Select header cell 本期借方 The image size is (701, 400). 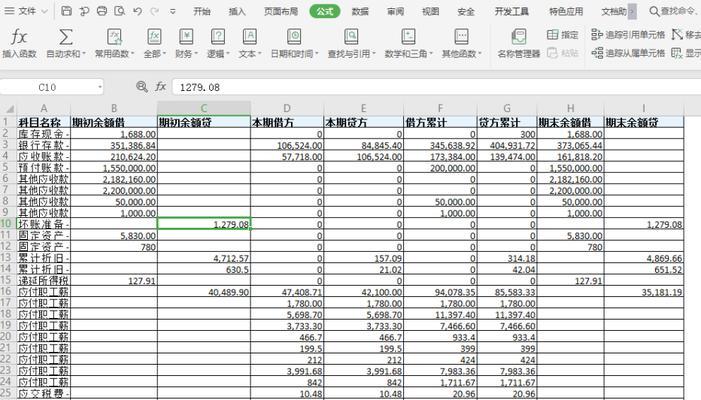click(287, 122)
